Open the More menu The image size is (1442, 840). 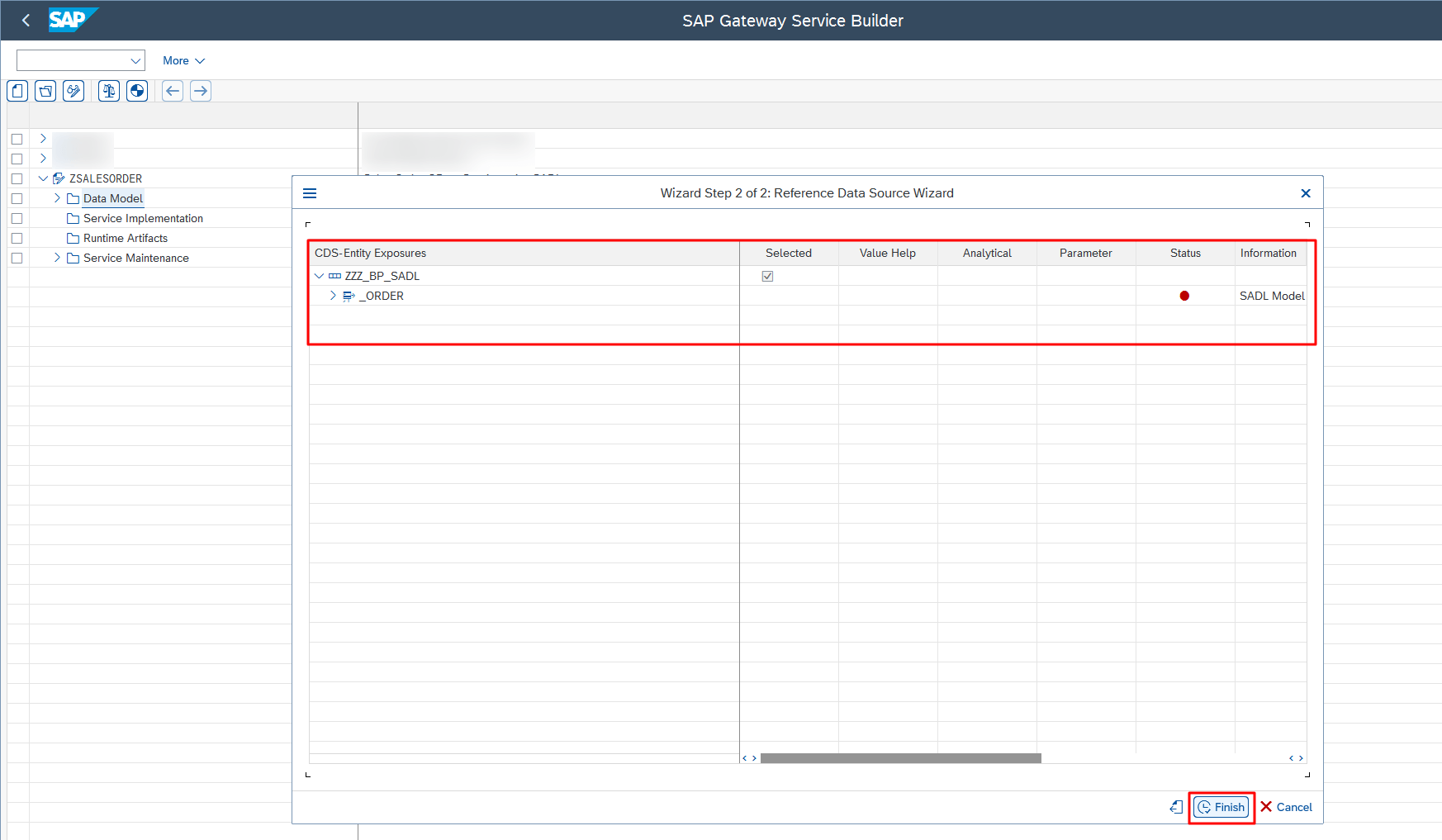tap(183, 60)
